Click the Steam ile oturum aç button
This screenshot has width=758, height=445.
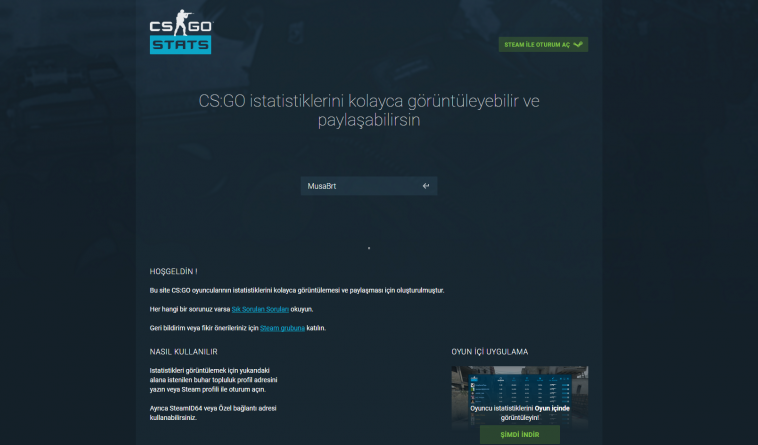tap(543, 44)
